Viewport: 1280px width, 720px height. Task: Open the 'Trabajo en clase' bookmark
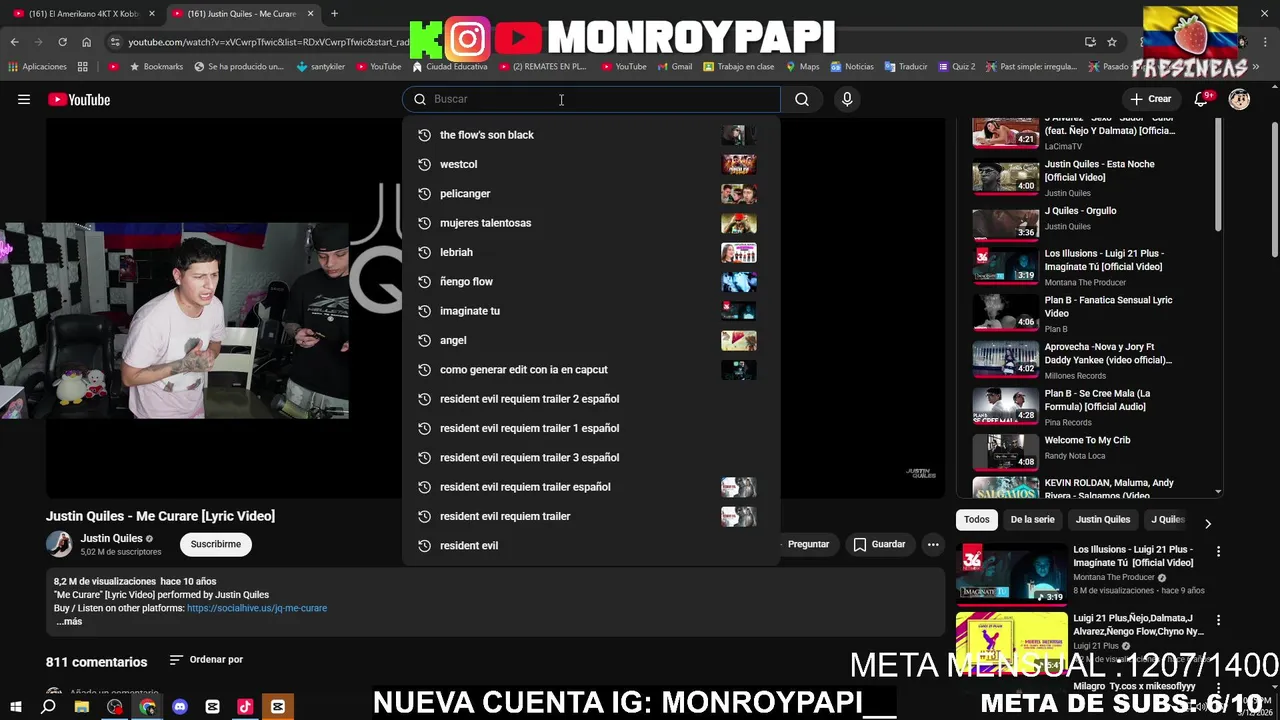(738, 67)
